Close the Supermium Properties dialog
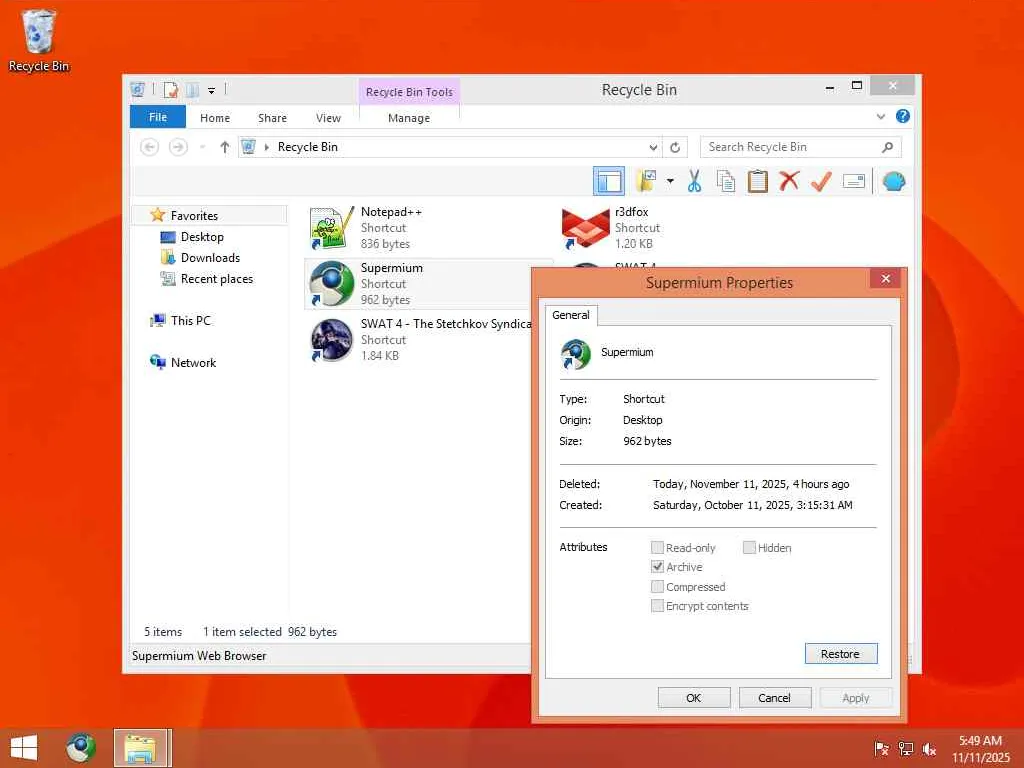This screenshot has width=1024, height=768. [886, 279]
